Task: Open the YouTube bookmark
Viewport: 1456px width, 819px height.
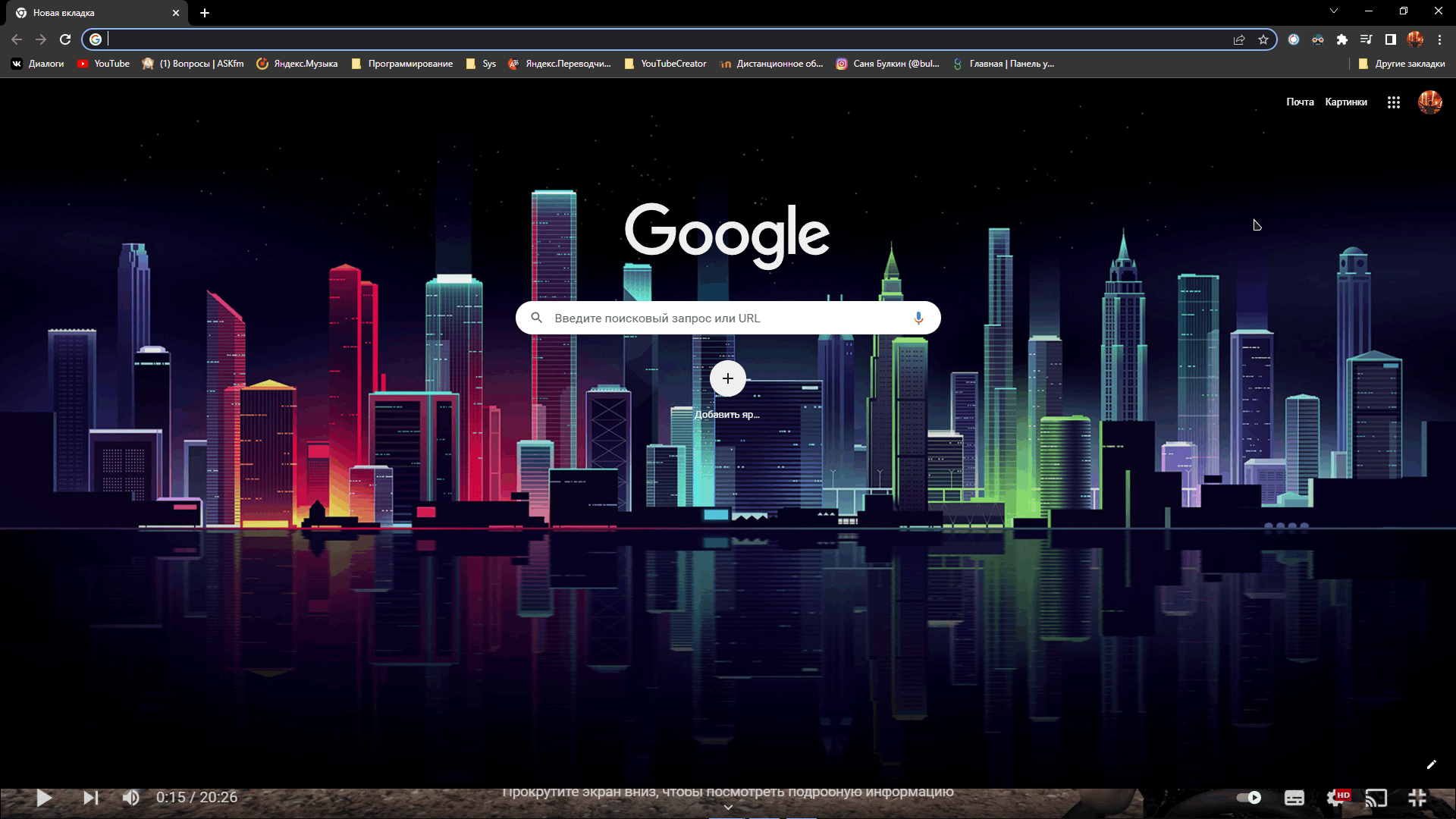Action: pyautogui.click(x=103, y=64)
